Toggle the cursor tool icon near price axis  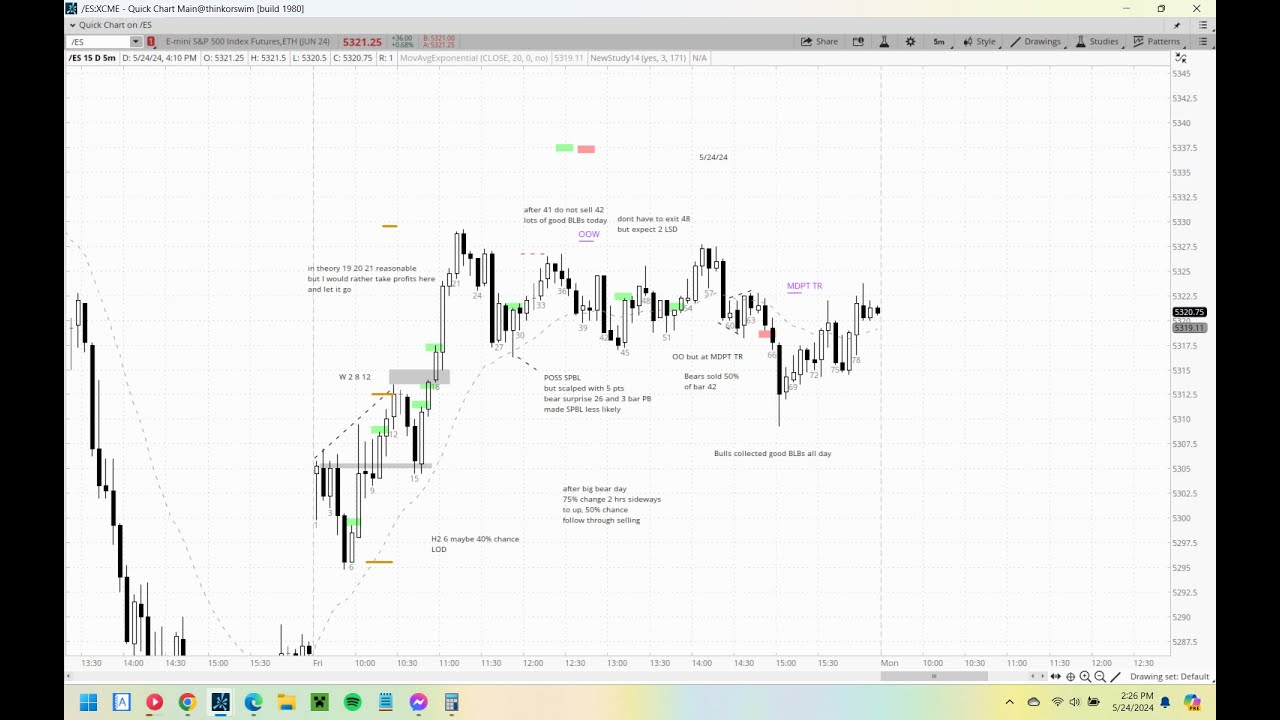(1181, 58)
